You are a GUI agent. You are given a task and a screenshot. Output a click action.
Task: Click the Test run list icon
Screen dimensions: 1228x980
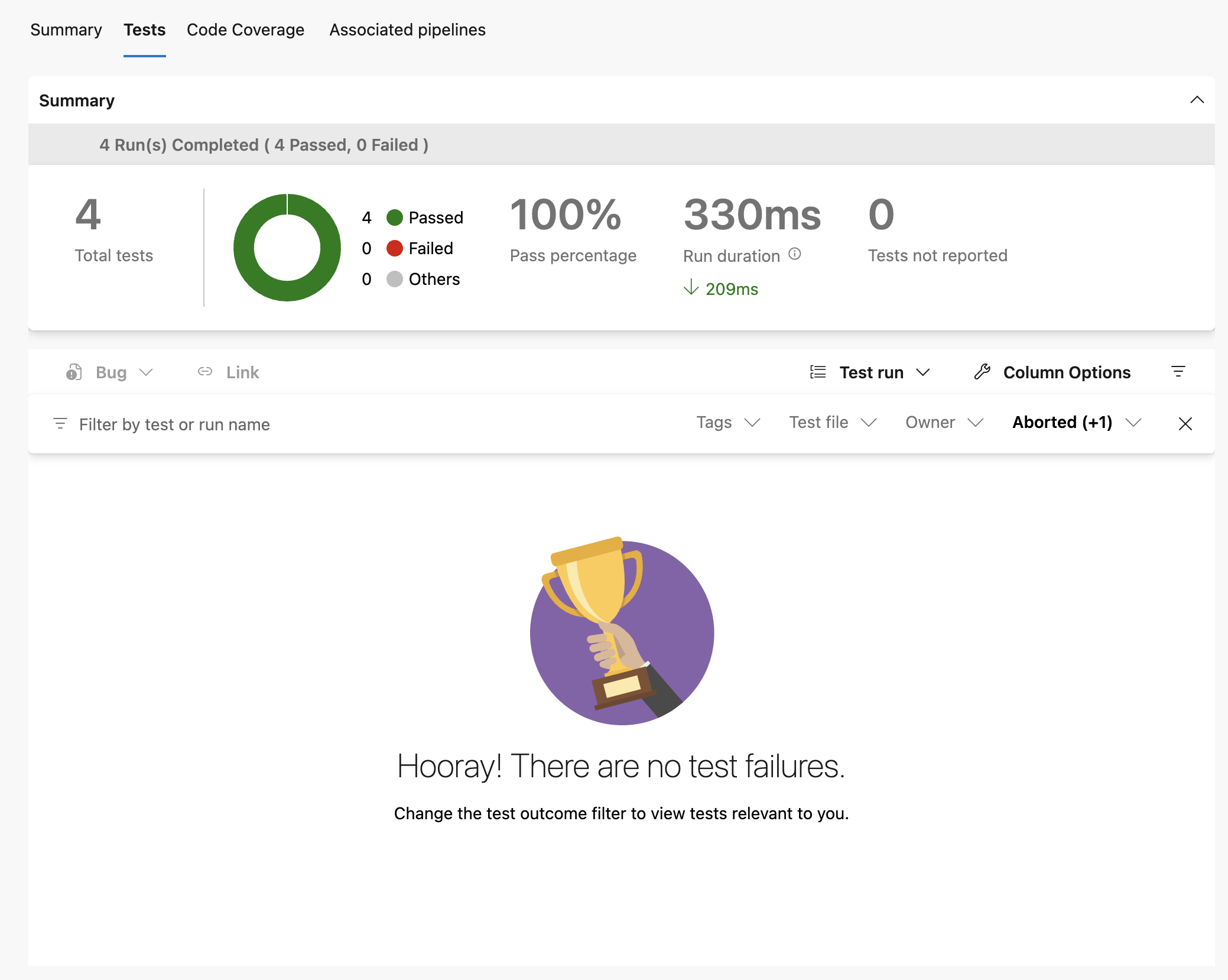[818, 372]
